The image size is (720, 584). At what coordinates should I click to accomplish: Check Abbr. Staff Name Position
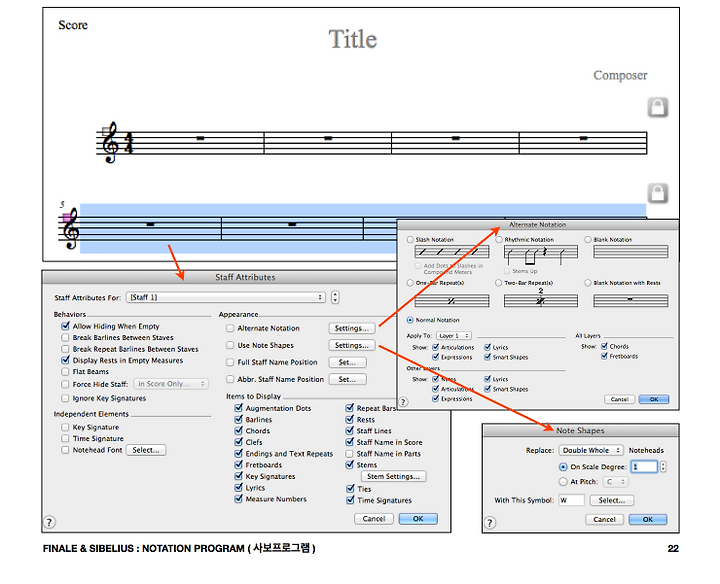(x=230, y=379)
